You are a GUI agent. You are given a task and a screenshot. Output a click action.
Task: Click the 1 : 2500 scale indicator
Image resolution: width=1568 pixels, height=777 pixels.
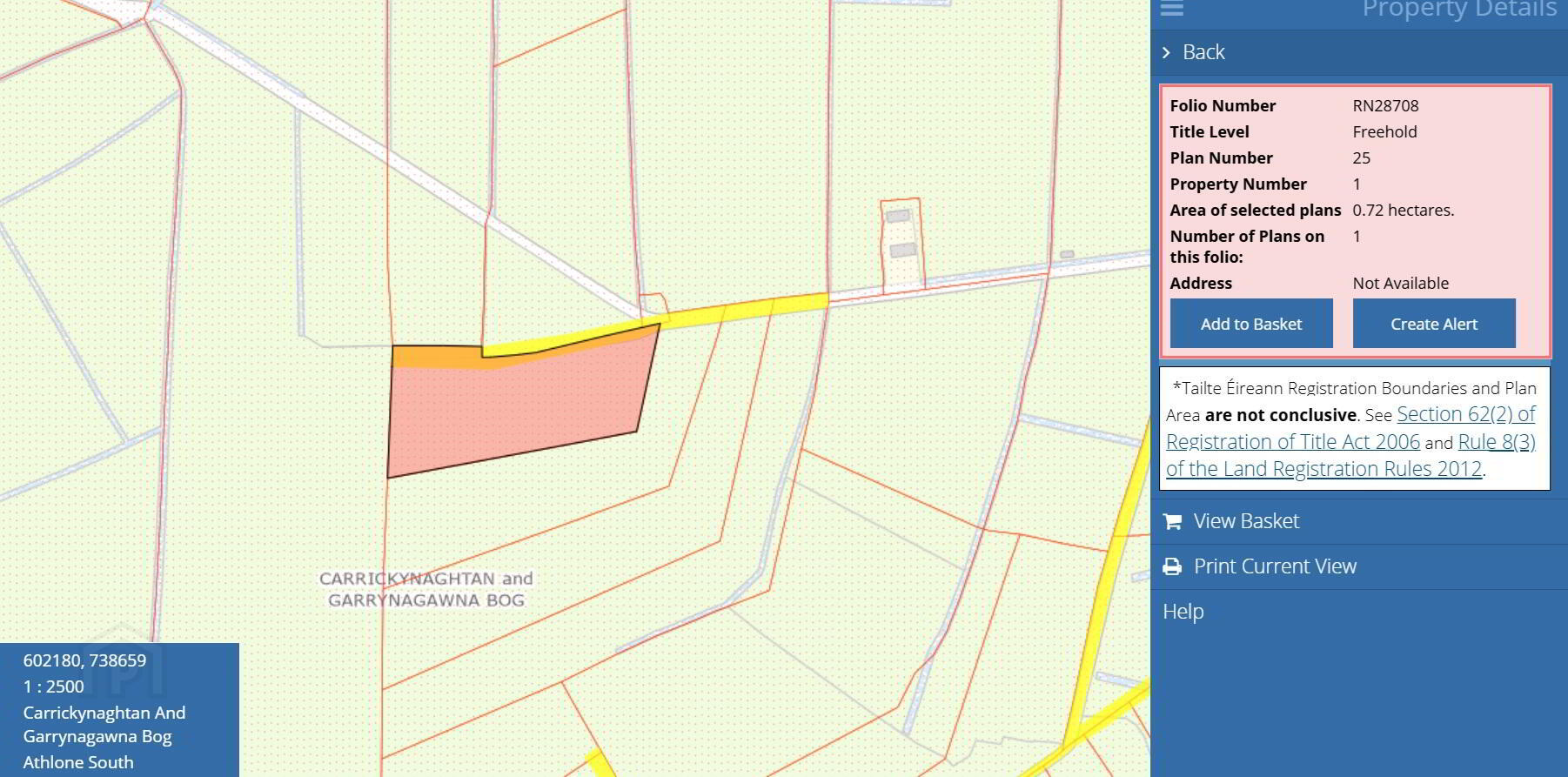click(x=54, y=687)
